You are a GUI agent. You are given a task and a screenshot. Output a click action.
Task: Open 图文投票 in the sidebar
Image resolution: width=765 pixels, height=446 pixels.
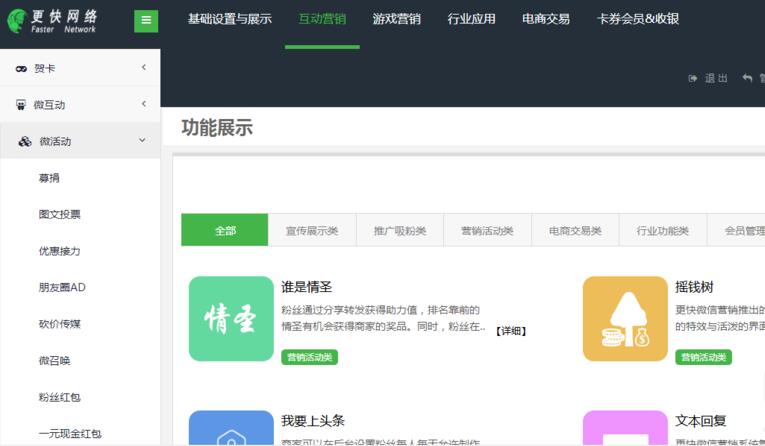60,214
